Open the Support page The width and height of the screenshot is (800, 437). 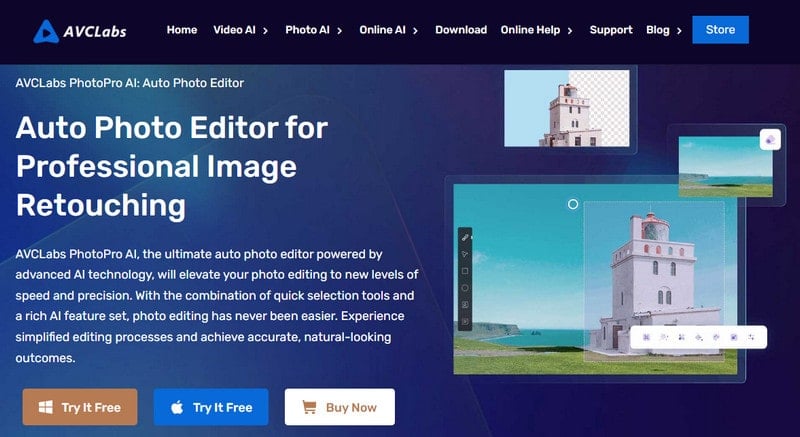[611, 30]
